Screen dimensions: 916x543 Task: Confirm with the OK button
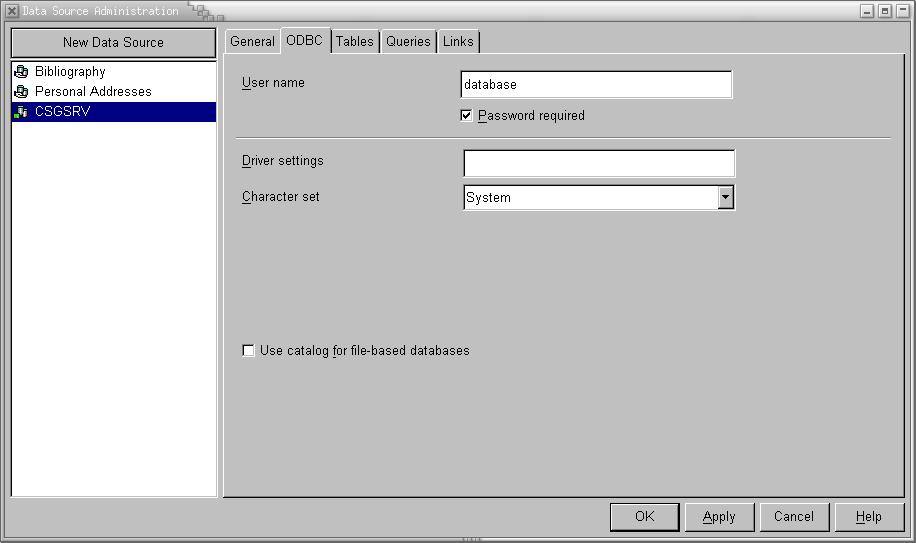644,517
